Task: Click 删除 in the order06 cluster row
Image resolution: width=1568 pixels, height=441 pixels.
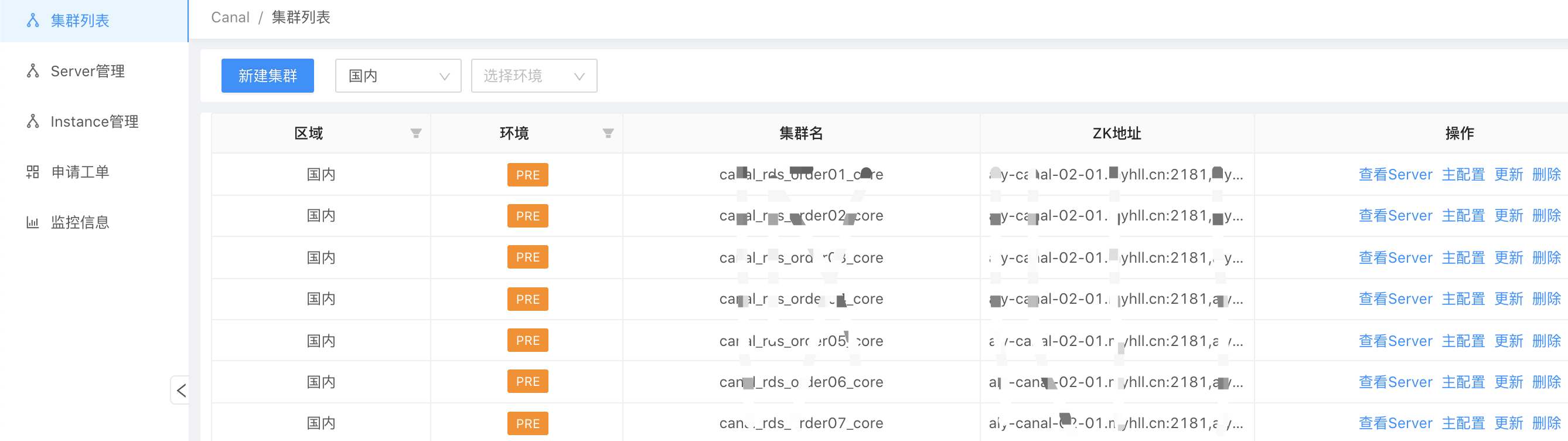Action: point(1547,382)
